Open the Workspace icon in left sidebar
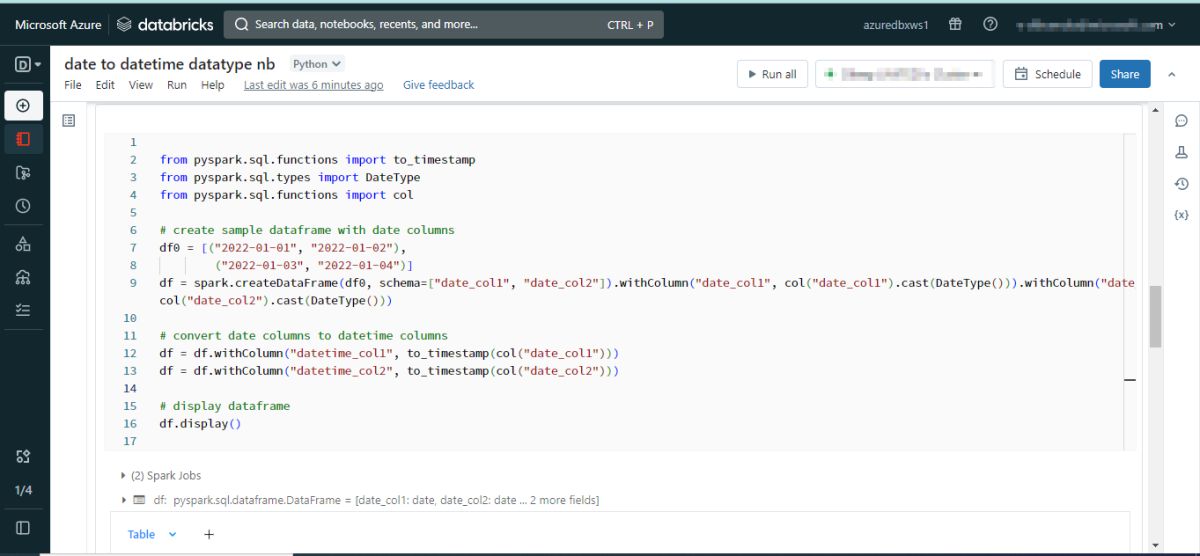The height and width of the screenshot is (556, 1200). coord(23,139)
